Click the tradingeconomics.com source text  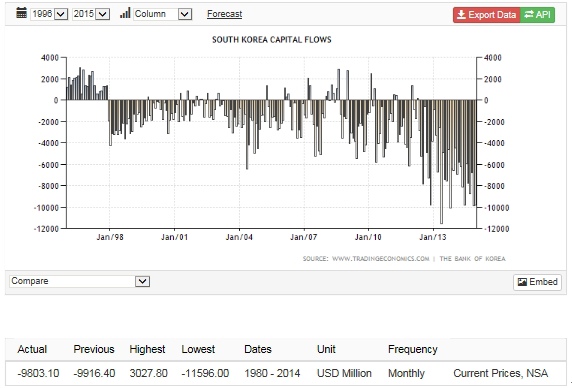(366, 259)
